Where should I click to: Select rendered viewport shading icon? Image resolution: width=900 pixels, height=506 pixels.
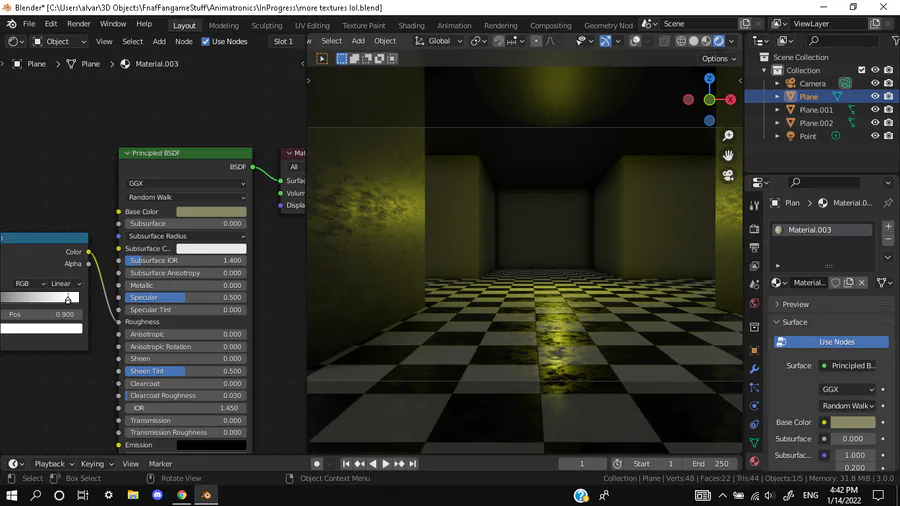pyautogui.click(x=719, y=41)
